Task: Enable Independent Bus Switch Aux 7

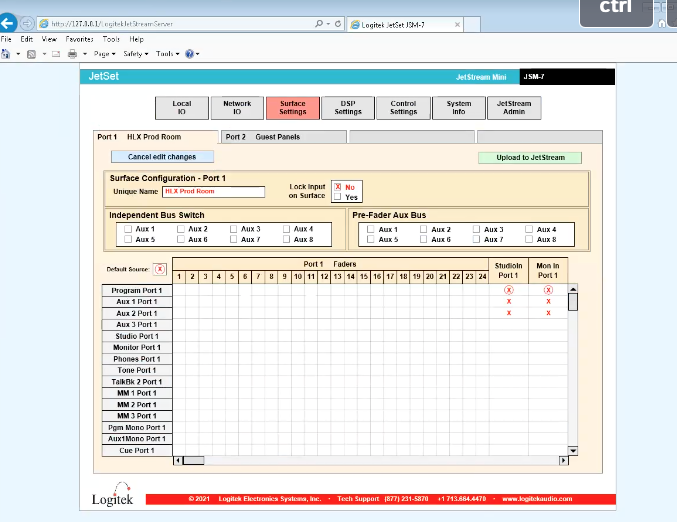Action: (234, 239)
